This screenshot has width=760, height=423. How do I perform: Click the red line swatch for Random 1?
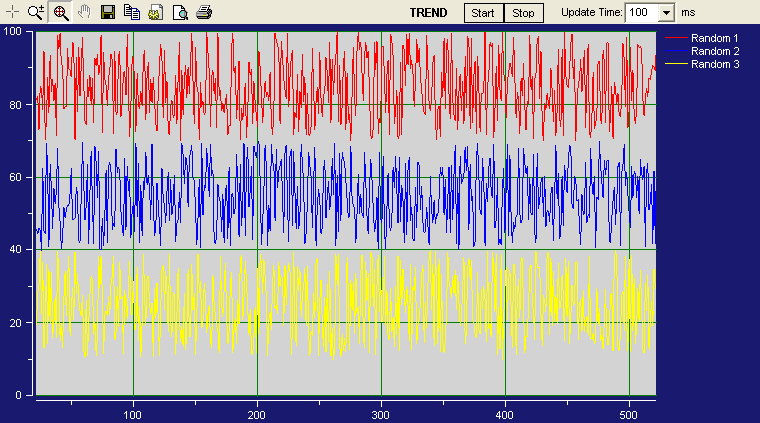pyautogui.click(x=677, y=38)
